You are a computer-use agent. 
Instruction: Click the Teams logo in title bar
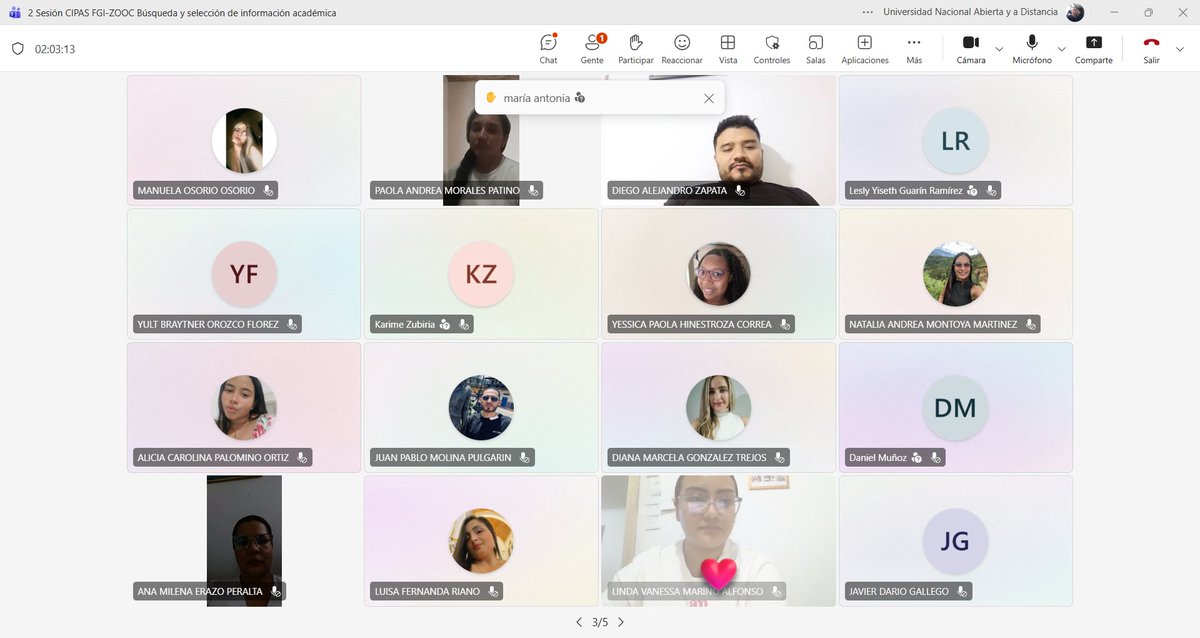14,12
